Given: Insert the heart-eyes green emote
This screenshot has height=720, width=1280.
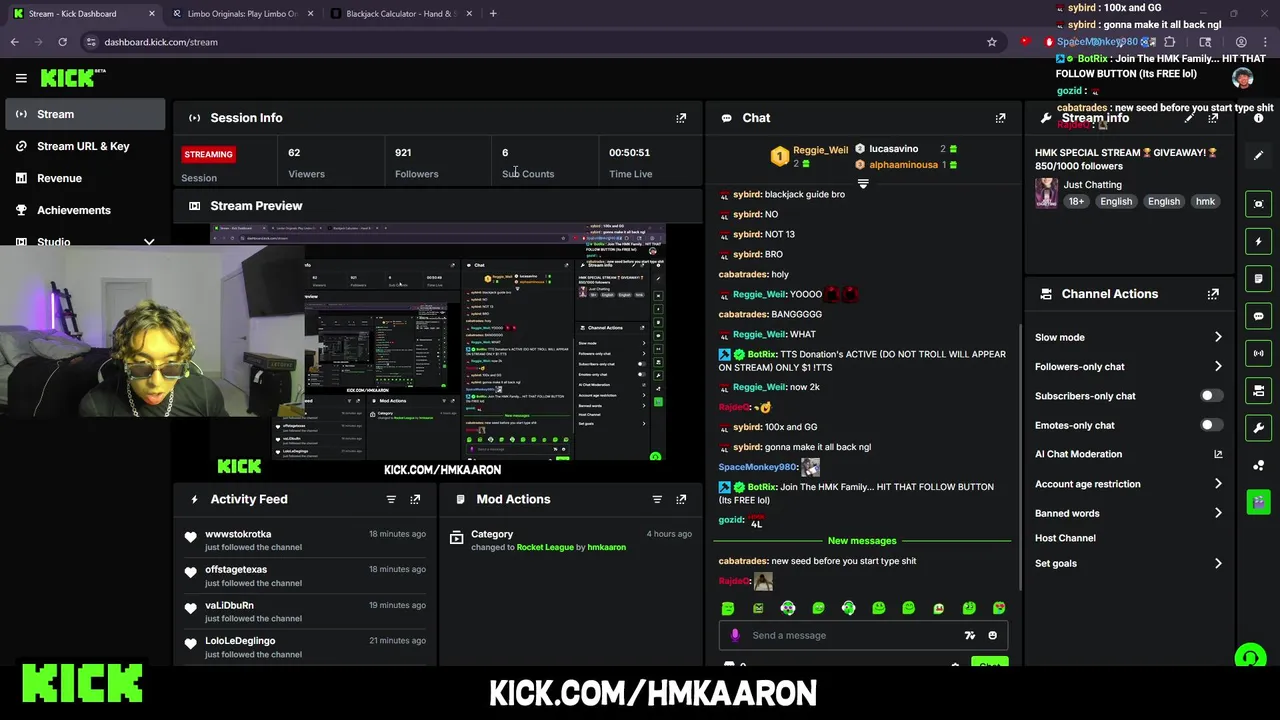Looking at the screenshot, I should coord(998,608).
